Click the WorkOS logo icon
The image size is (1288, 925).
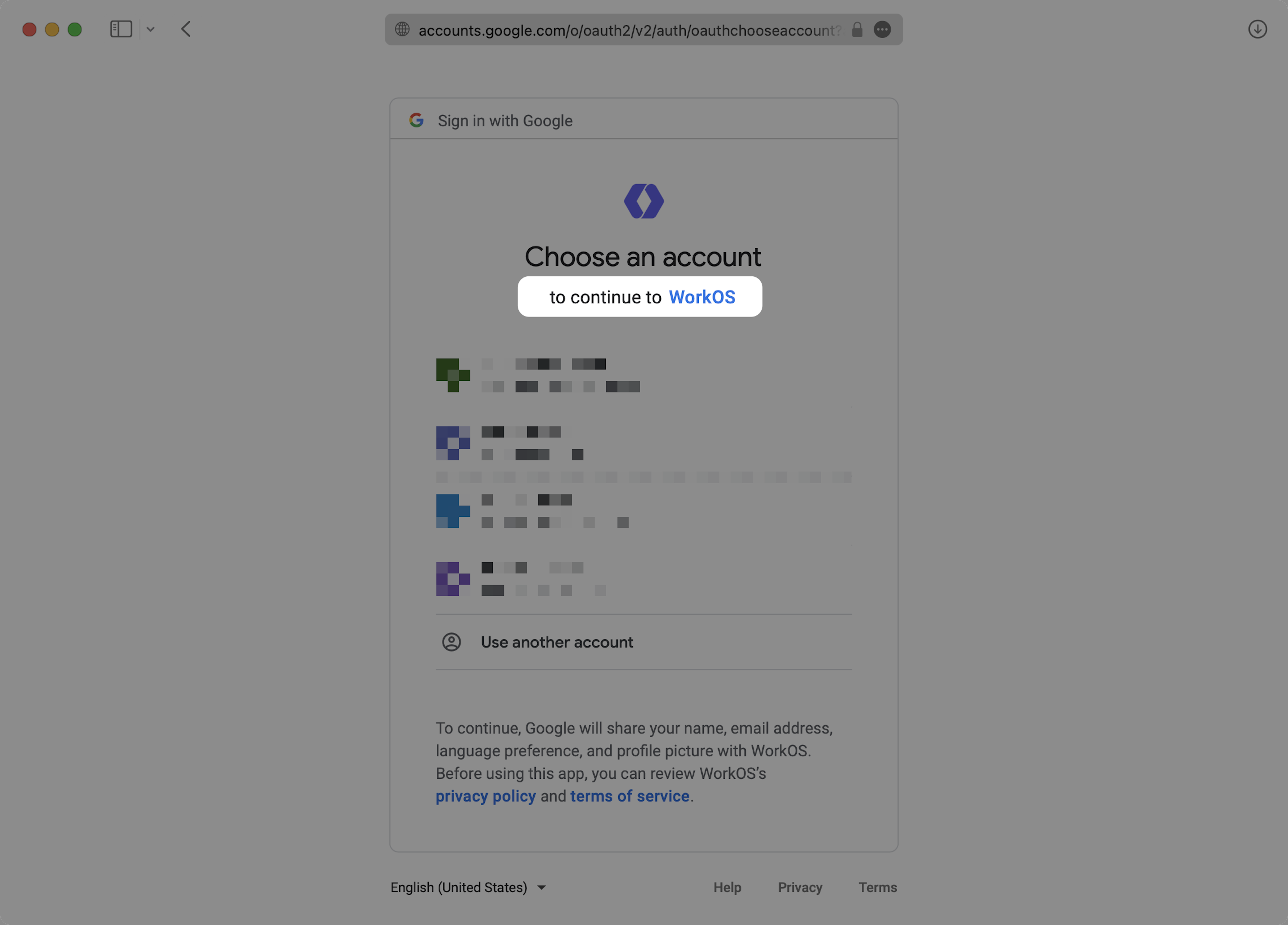[x=643, y=201]
